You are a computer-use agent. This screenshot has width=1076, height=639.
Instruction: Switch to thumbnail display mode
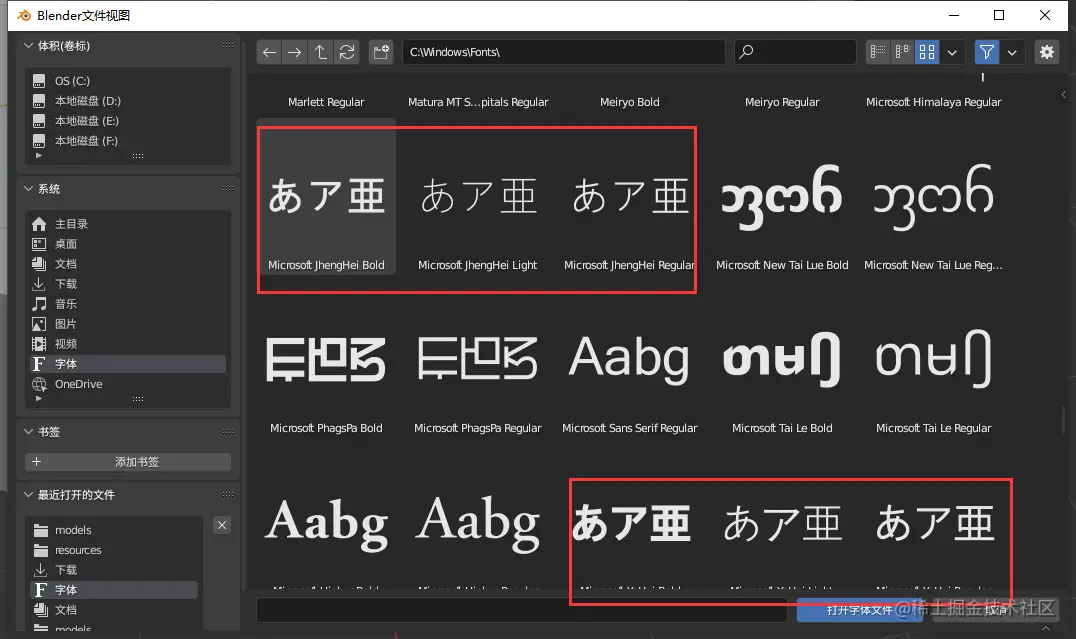click(927, 52)
